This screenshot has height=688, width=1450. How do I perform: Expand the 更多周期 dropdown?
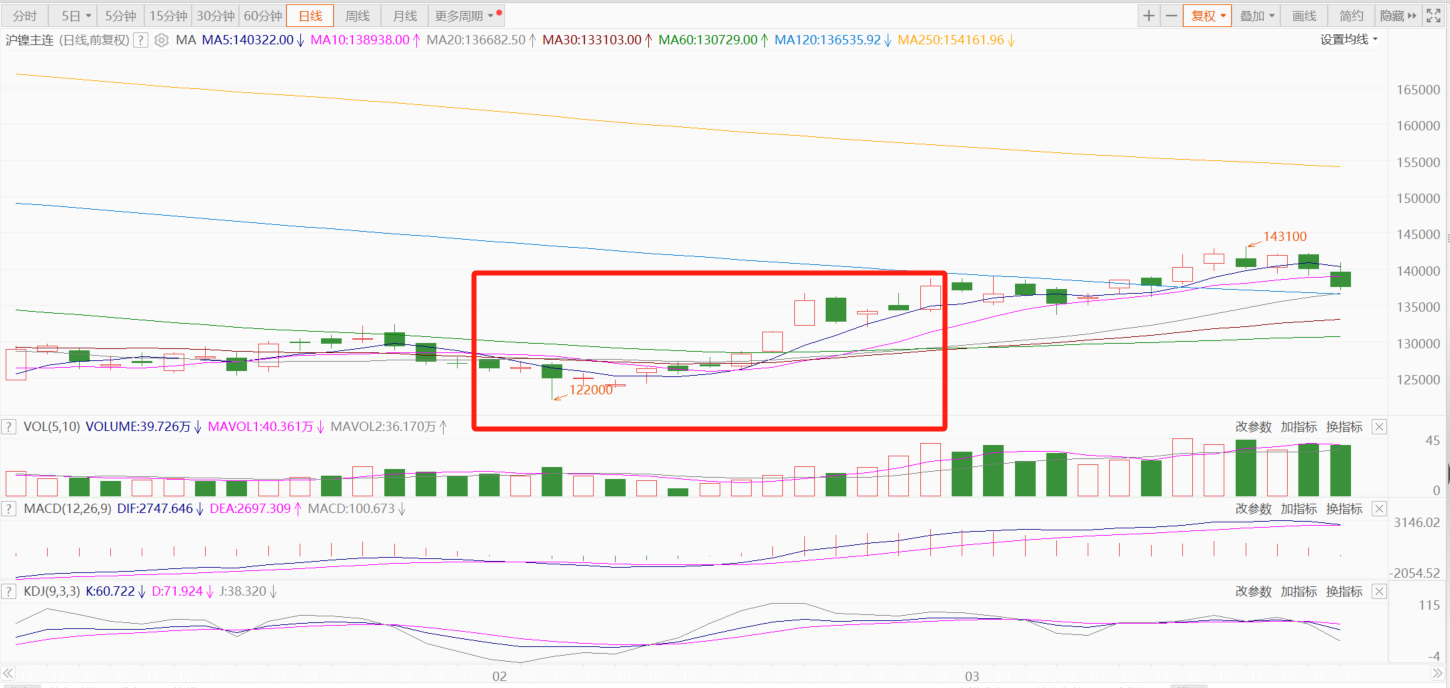[x=467, y=16]
